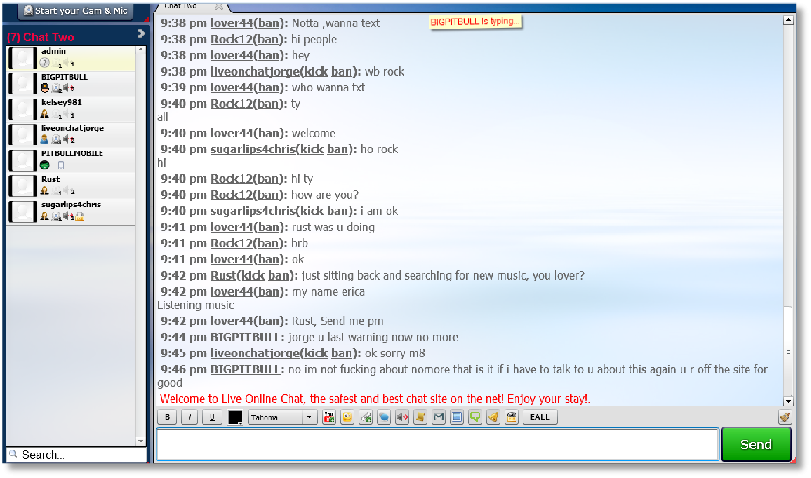The height and width of the screenshot is (478, 811).
Task: Click chat scrollbar down arrow
Action: click(788, 401)
